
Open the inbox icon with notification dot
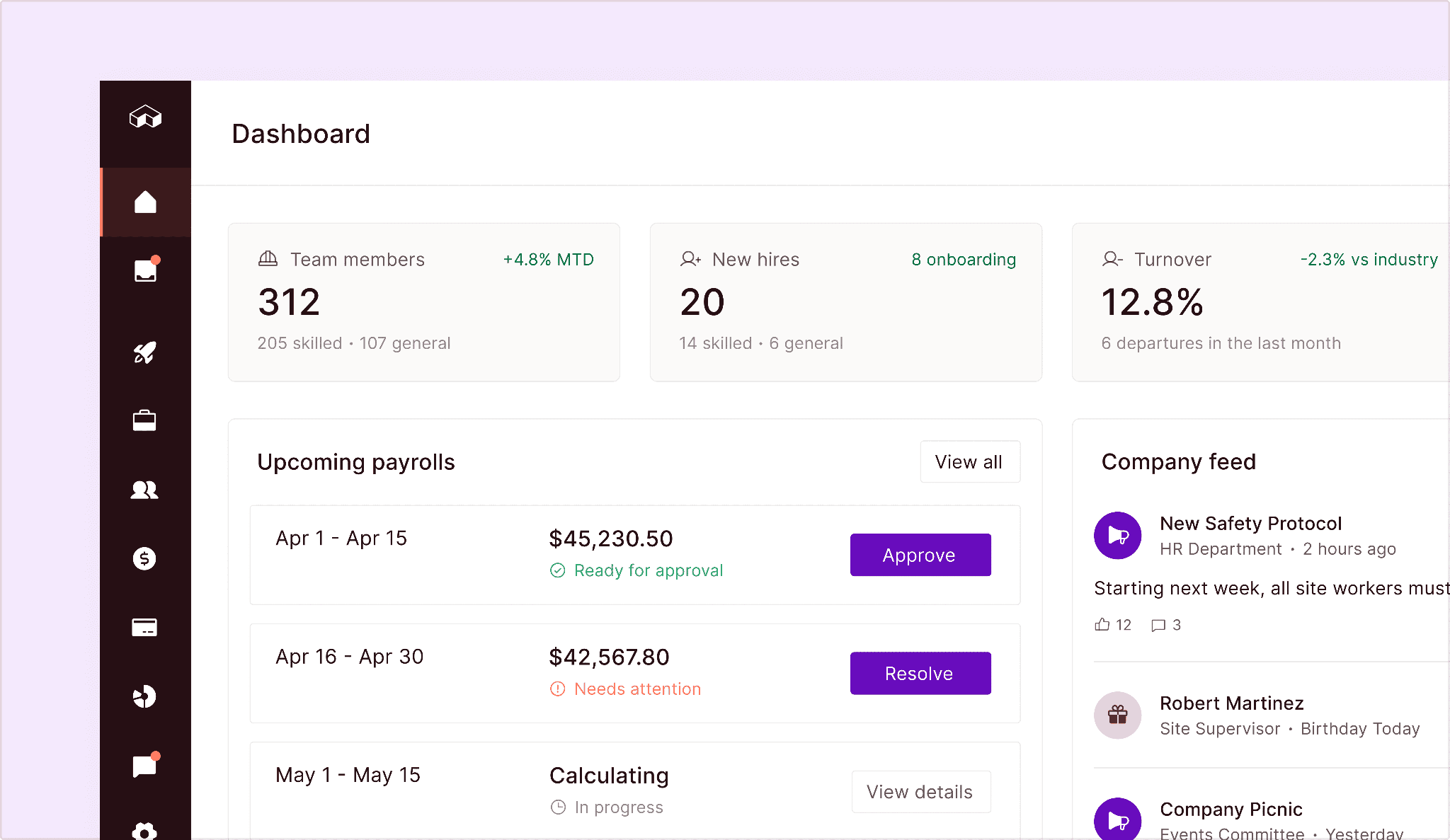pos(145,270)
